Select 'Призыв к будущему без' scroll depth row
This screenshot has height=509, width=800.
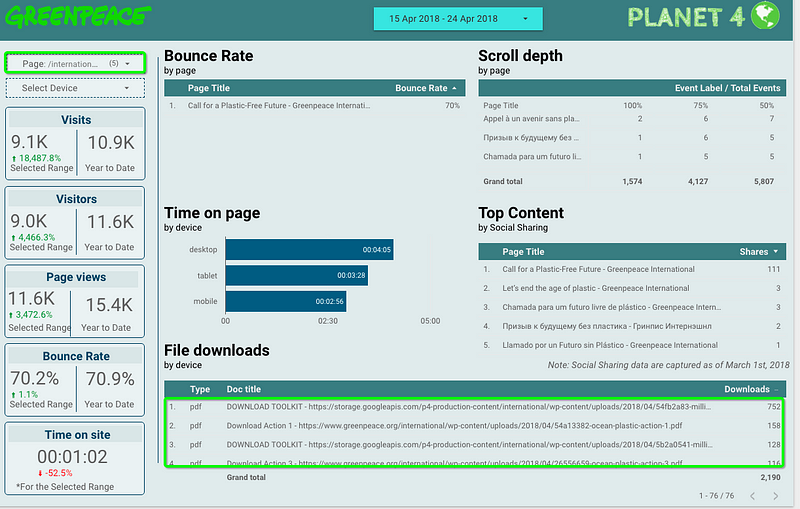point(632,138)
